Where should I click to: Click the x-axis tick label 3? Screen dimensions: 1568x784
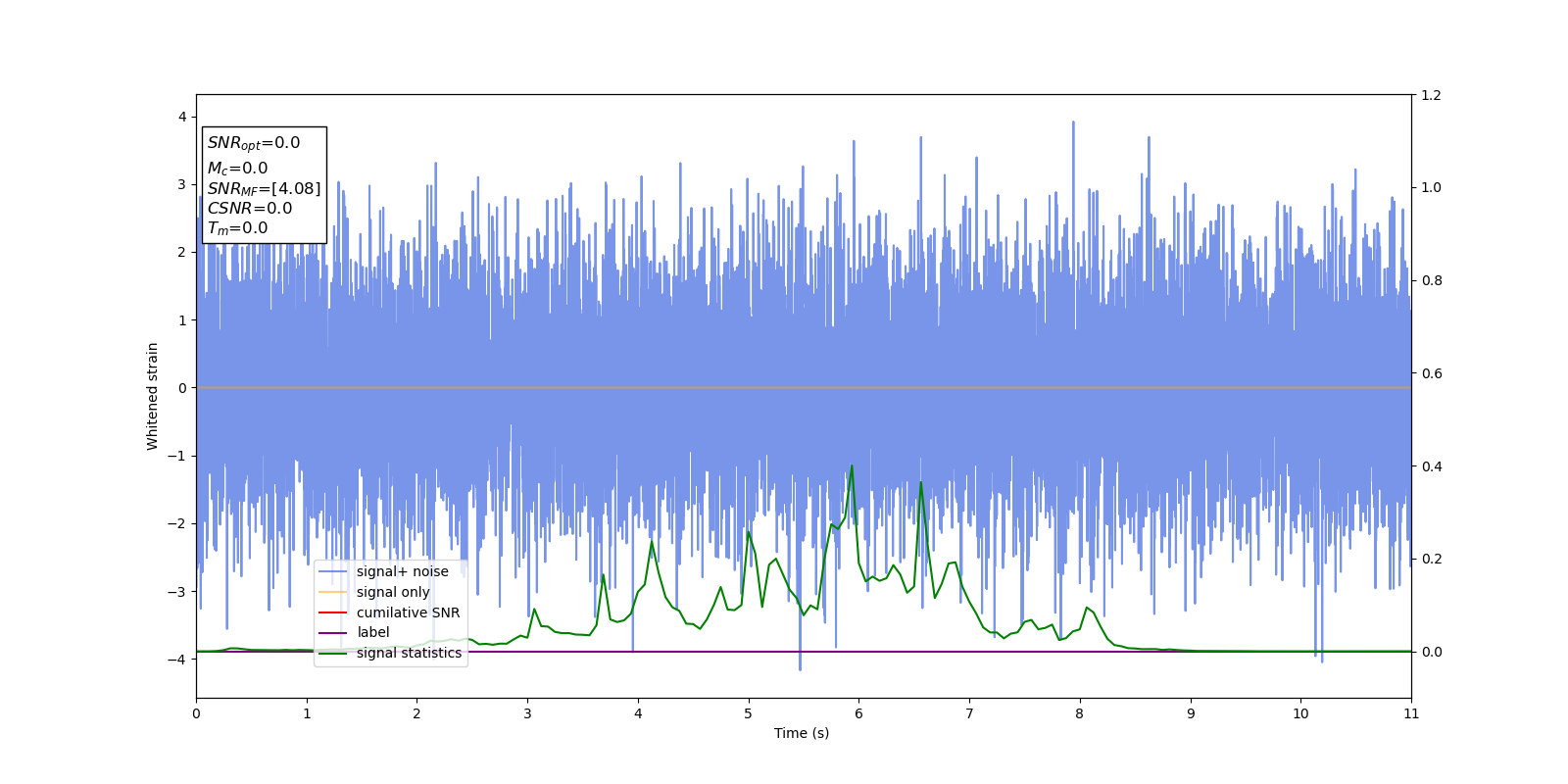coord(527,713)
